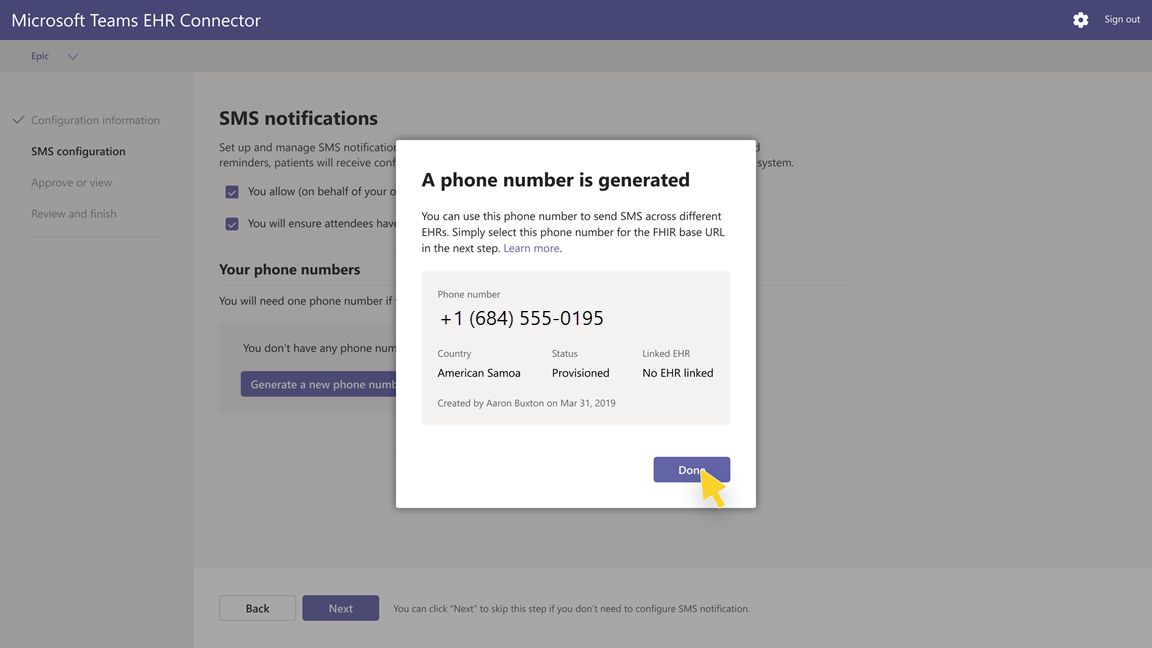The height and width of the screenshot is (648, 1152).
Task: Click the SMS notifications heading
Action: pyautogui.click(x=298, y=118)
